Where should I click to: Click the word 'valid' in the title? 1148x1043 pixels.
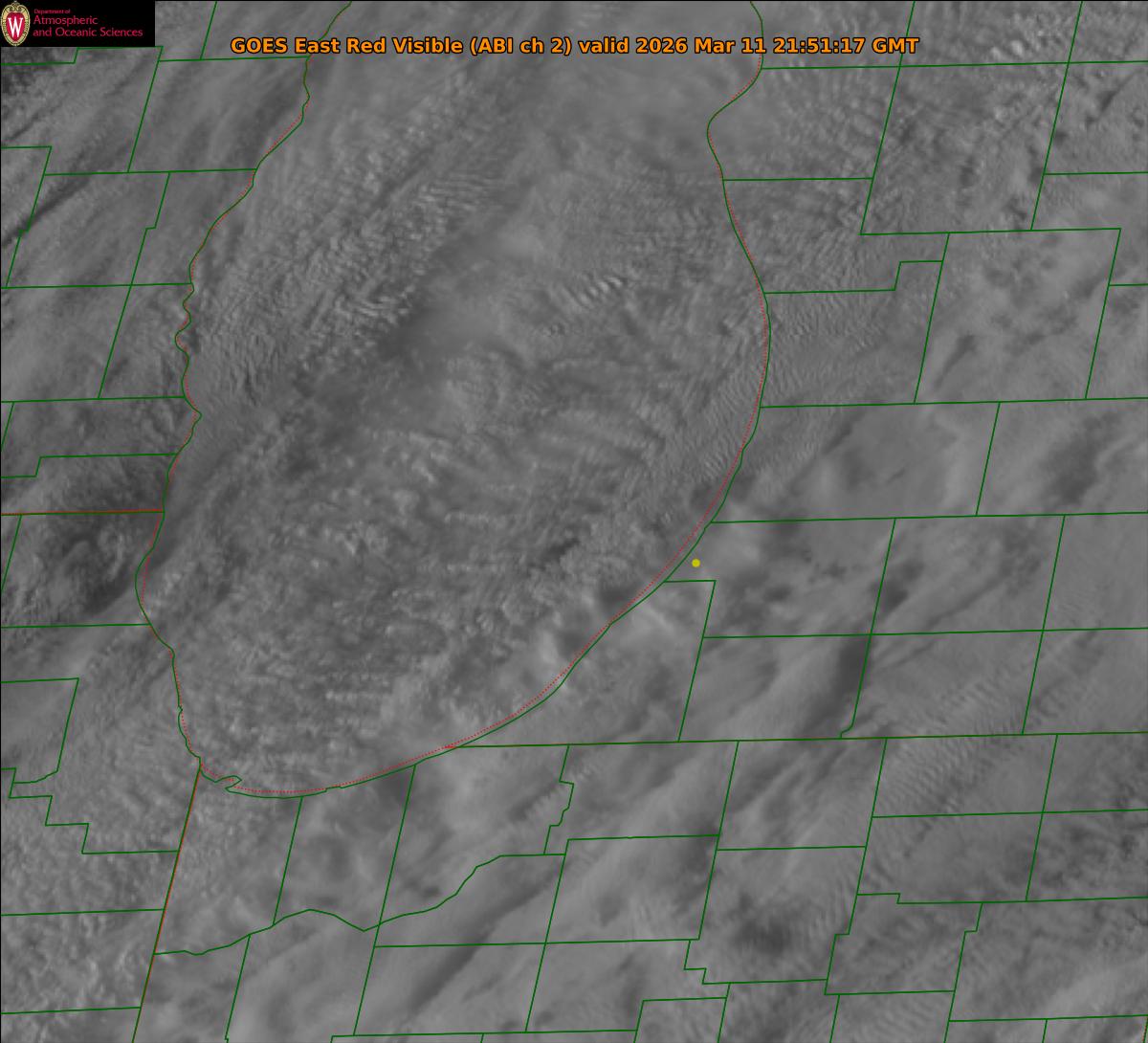point(600,46)
